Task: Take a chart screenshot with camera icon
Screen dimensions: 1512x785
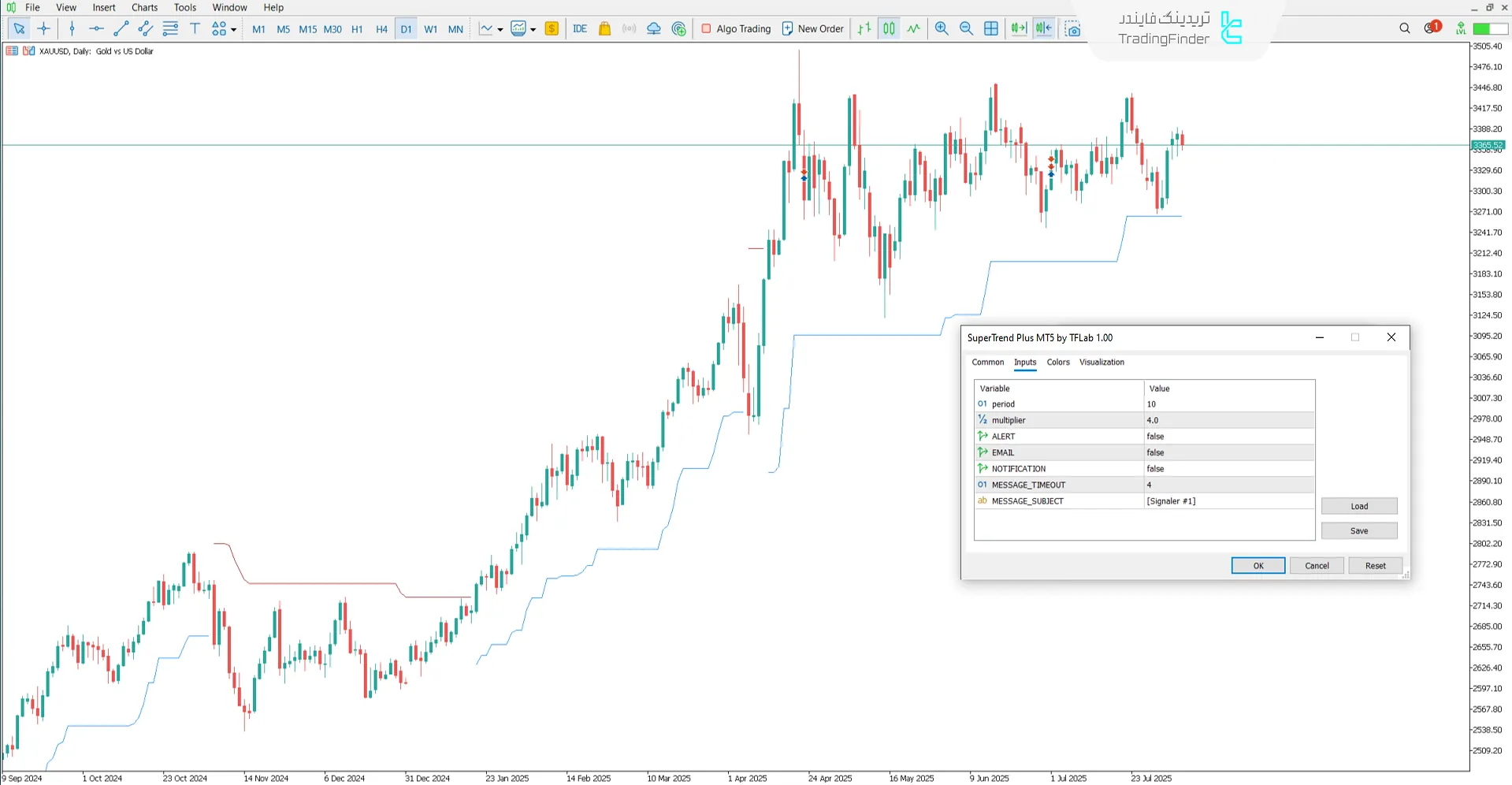Action: coord(1073,29)
